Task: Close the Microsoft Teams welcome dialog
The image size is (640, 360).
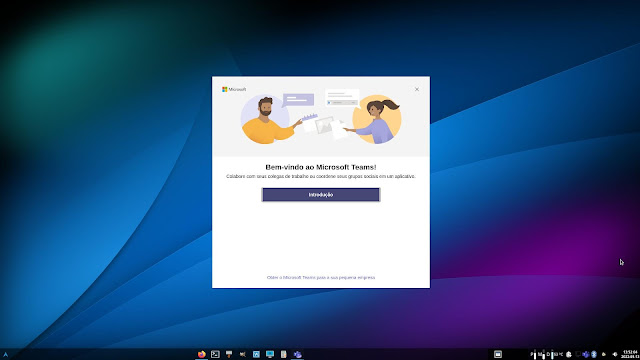Action: tap(417, 89)
